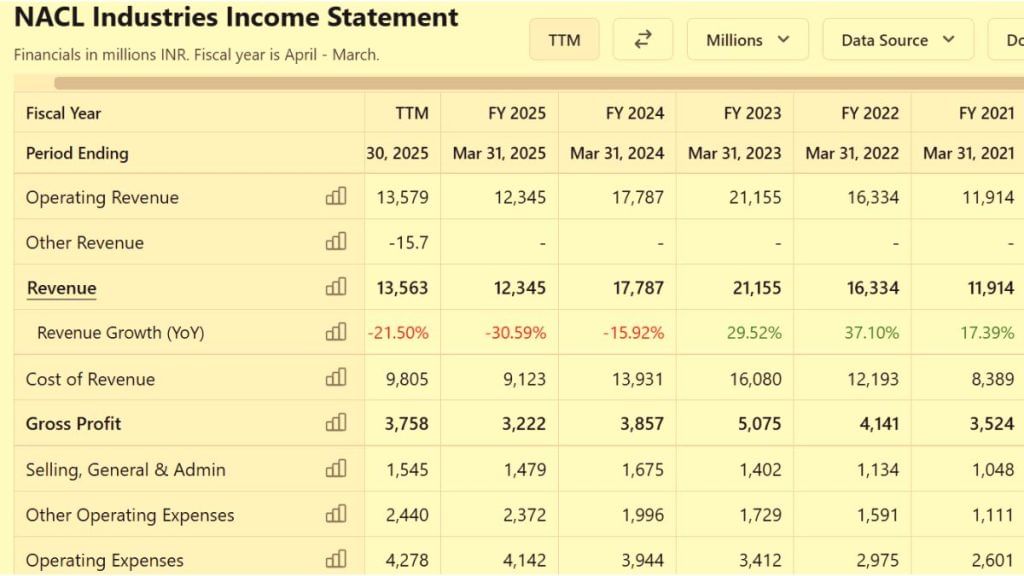This screenshot has width=1024, height=576.
Task: Show chart for Revenue row
Action: click(336, 287)
